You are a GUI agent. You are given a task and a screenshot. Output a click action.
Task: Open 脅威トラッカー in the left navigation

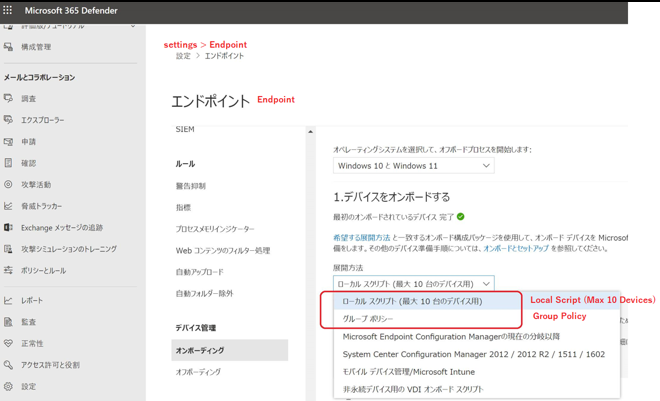(x=42, y=206)
